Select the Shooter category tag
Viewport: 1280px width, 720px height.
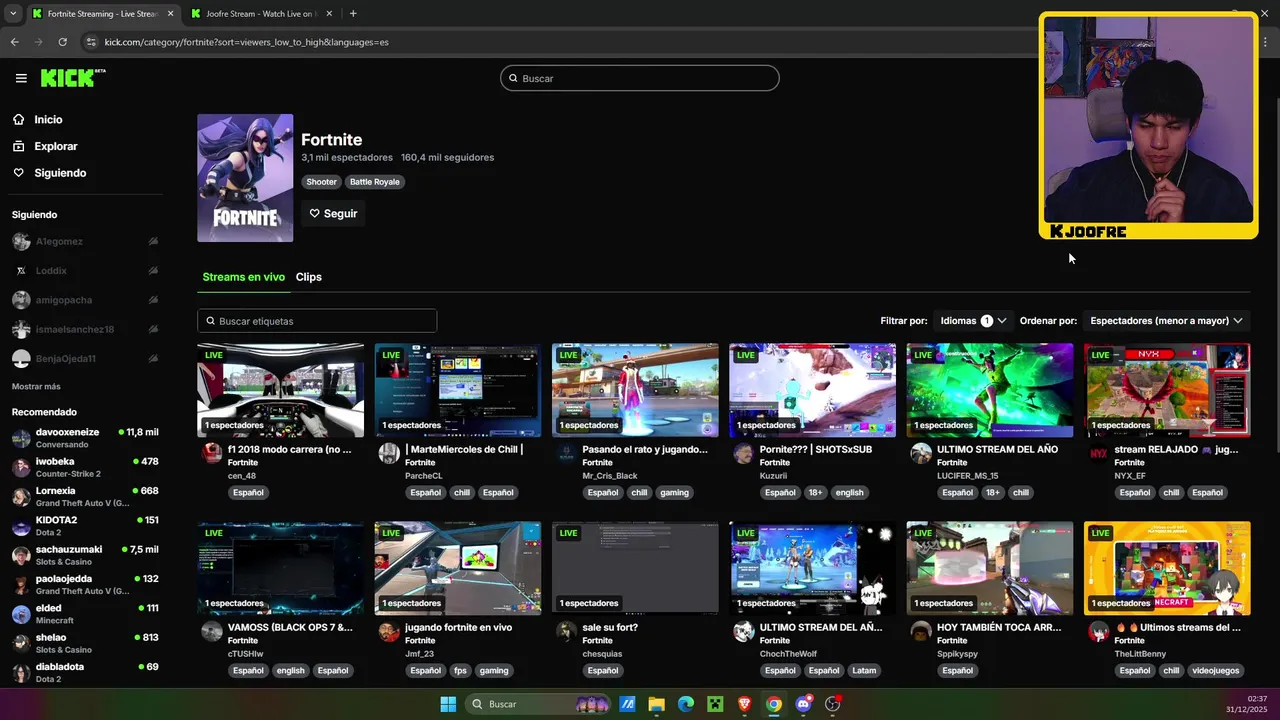(321, 182)
